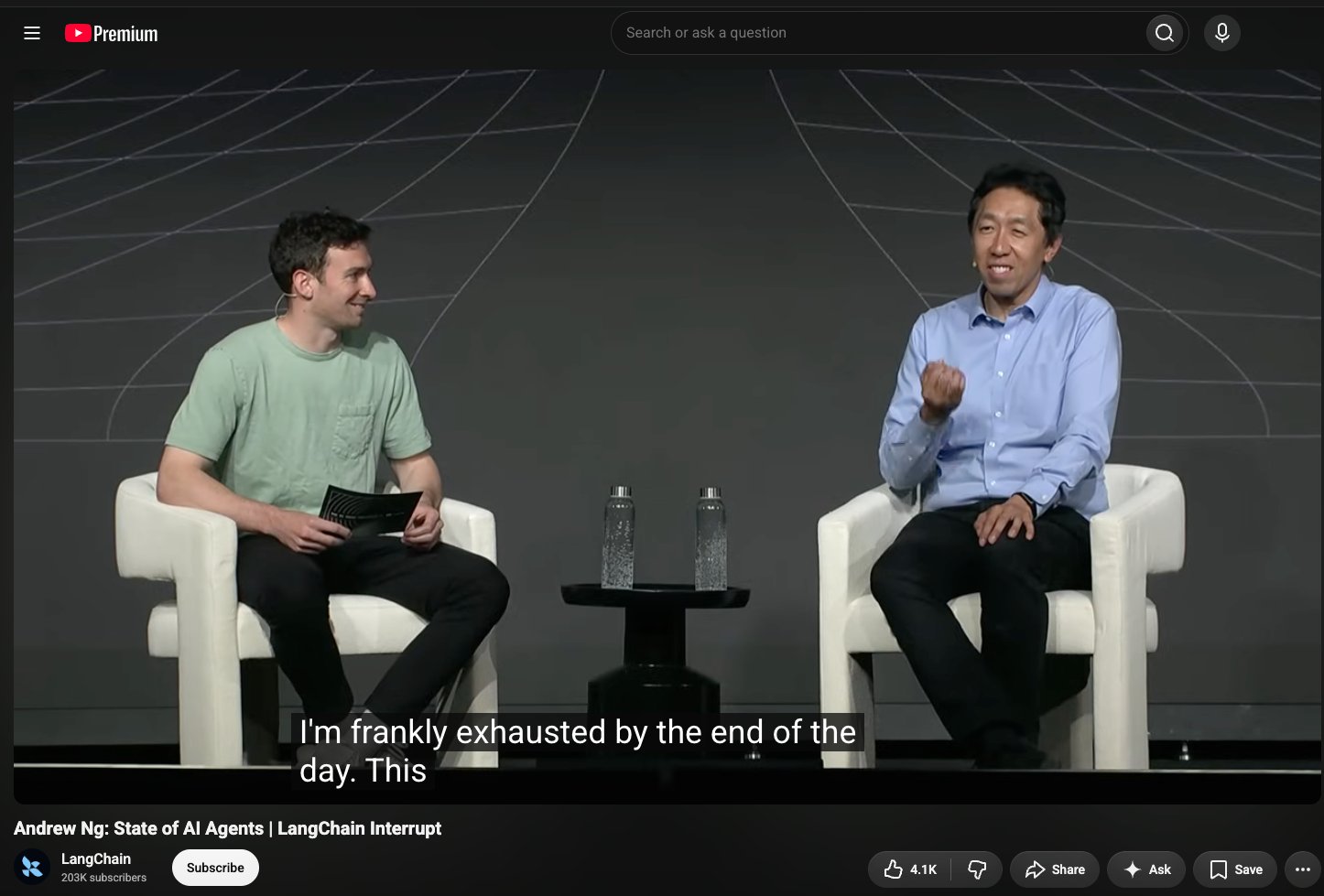Screen dimensions: 1324x896
Task: Open the hamburger guide menu
Action: tap(32, 33)
